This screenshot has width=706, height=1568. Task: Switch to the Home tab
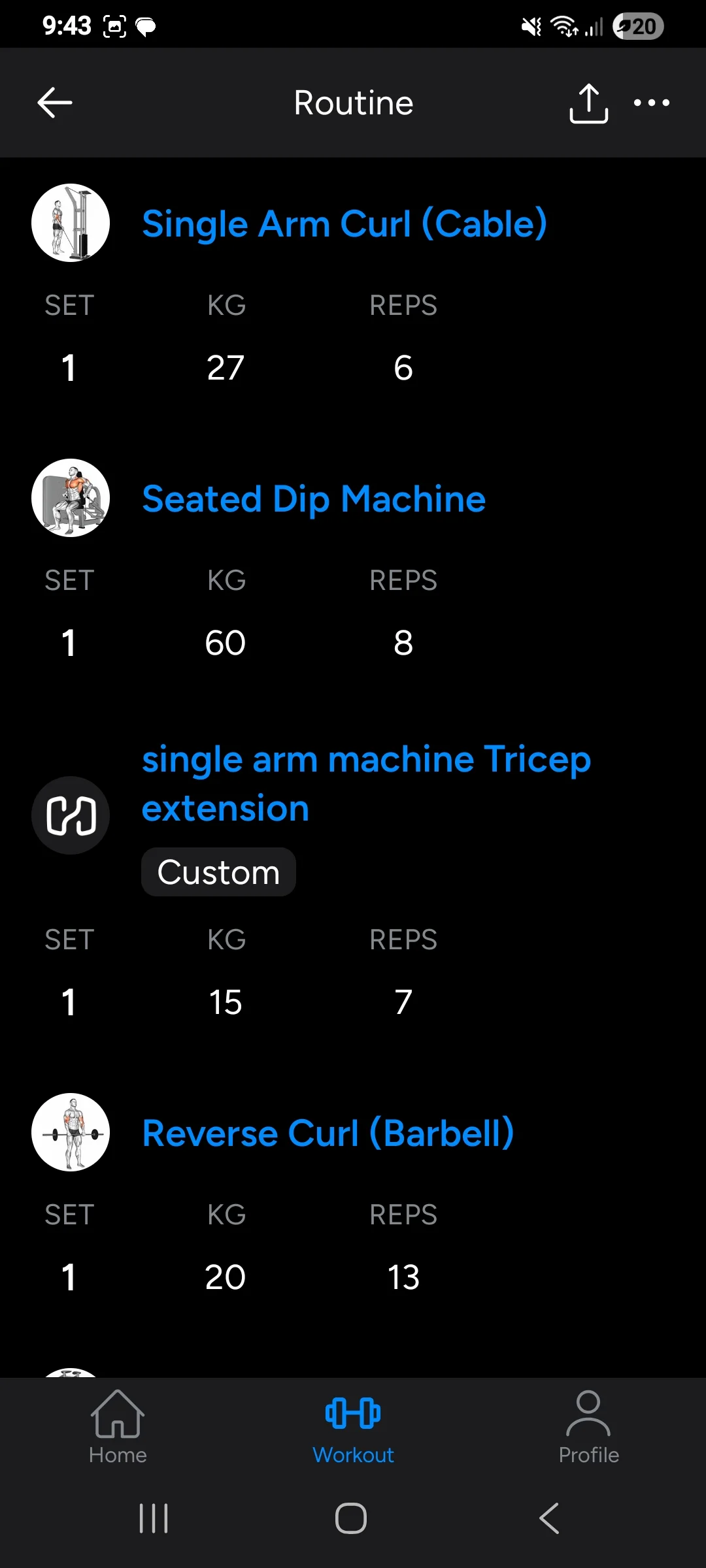pyautogui.click(x=118, y=1427)
